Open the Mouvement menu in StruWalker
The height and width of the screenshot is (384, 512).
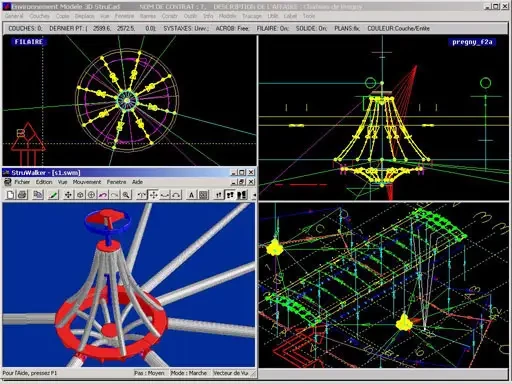tap(87, 182)
